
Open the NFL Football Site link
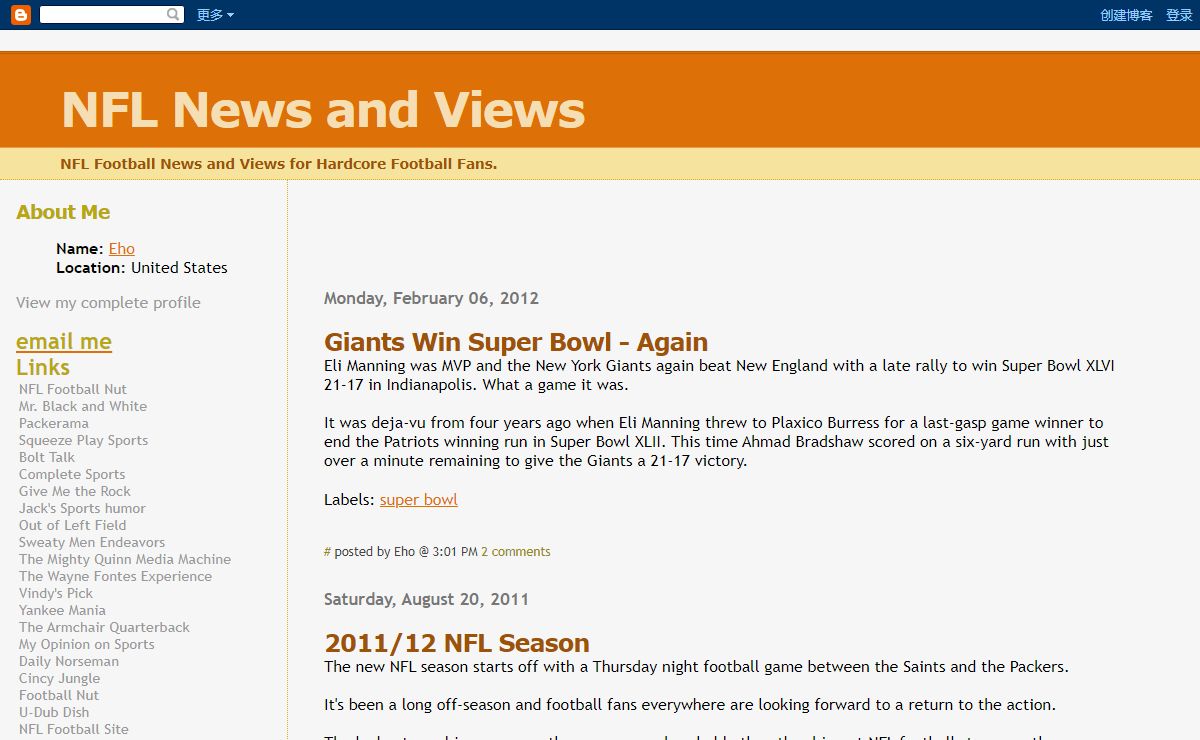point(74,729)
